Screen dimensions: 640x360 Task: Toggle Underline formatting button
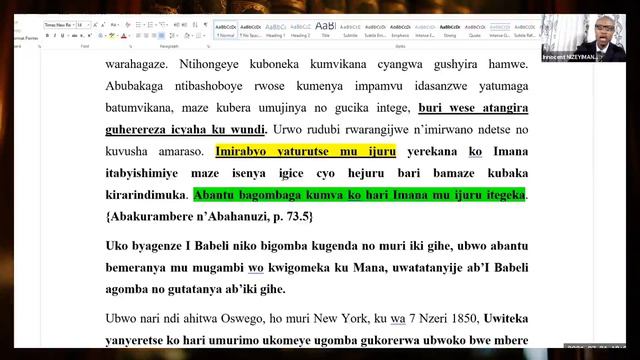[62, 36]
